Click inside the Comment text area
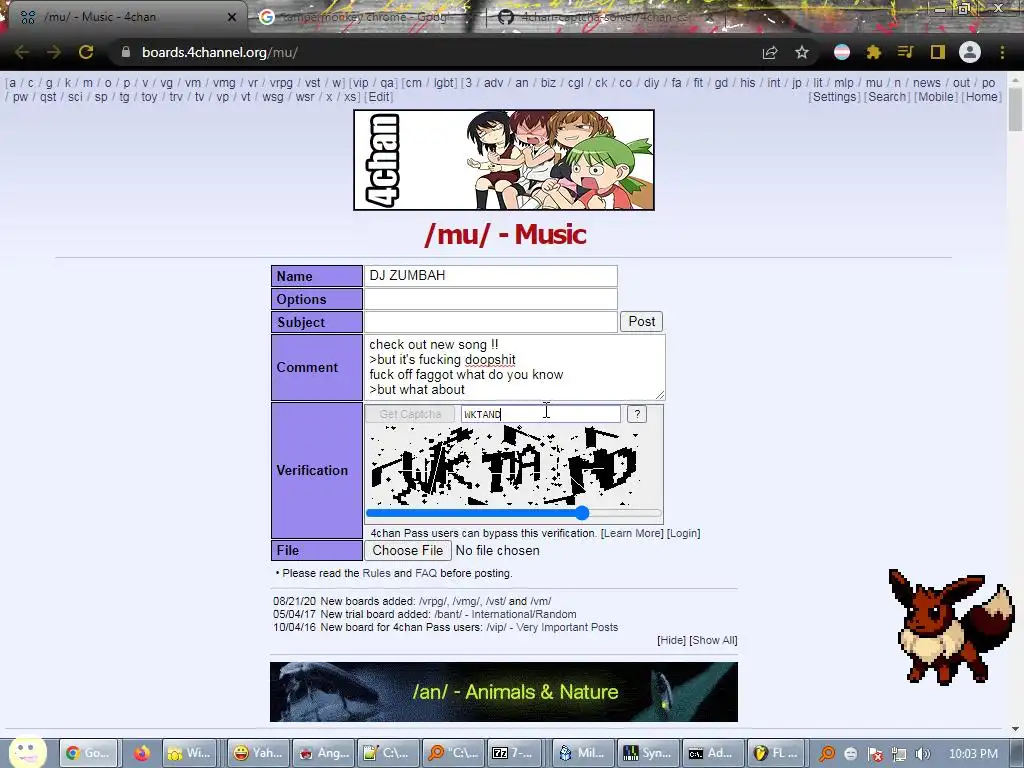Image resolution: width=1024 pixels, height=768 pixels. pos(515,367)
